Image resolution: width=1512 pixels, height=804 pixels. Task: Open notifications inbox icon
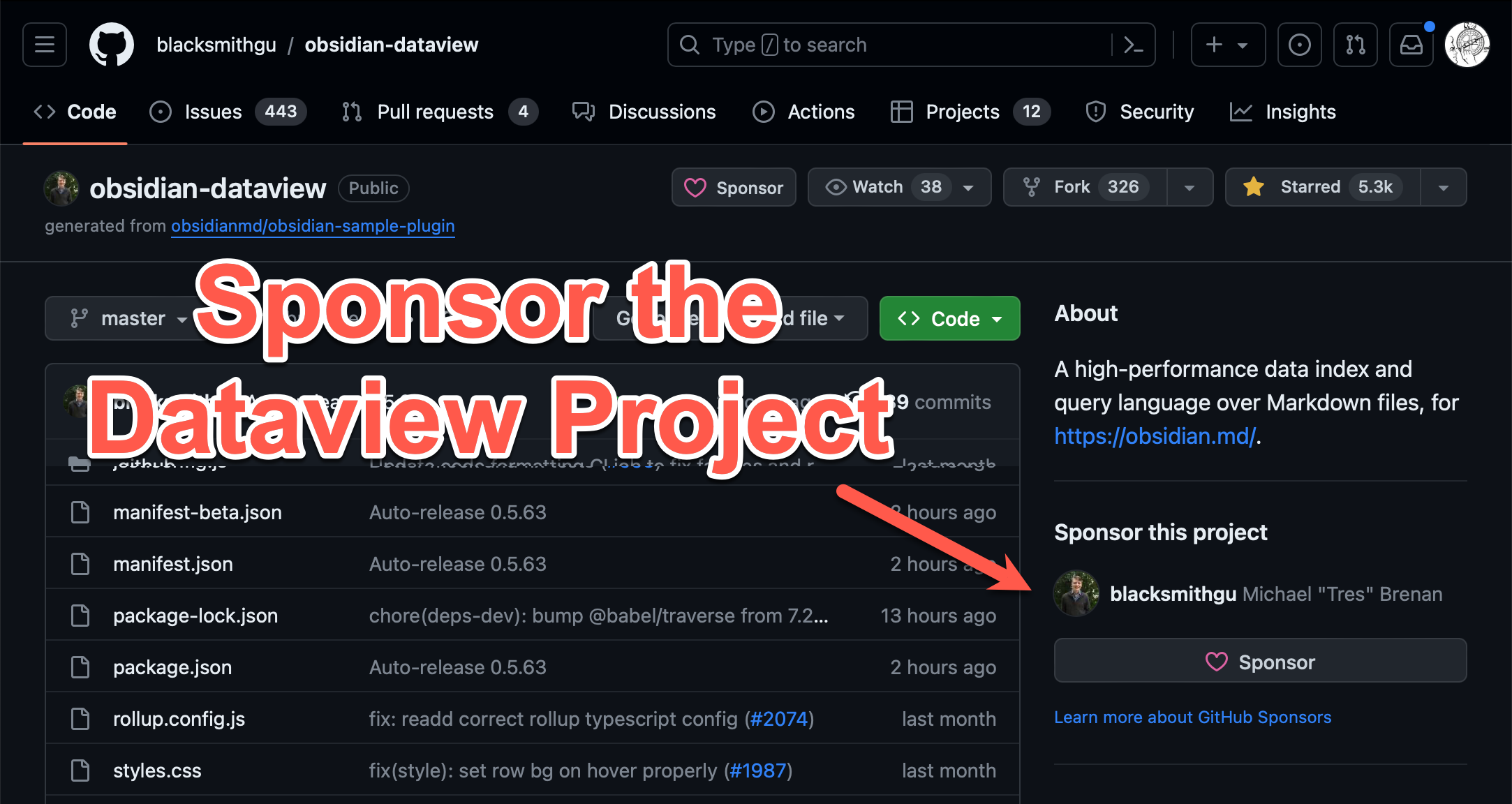pyautogui.click(x=1411, y=45)
